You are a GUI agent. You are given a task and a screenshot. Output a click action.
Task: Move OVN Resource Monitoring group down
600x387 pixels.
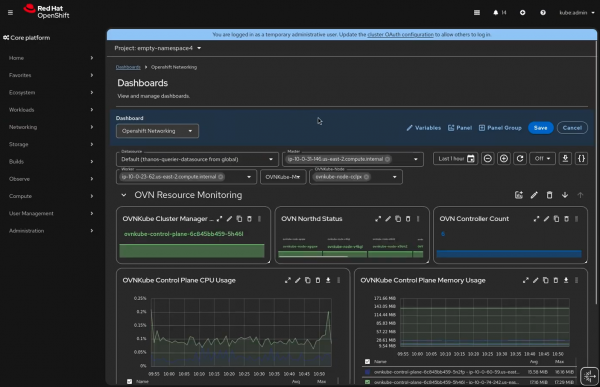point(565,195)
